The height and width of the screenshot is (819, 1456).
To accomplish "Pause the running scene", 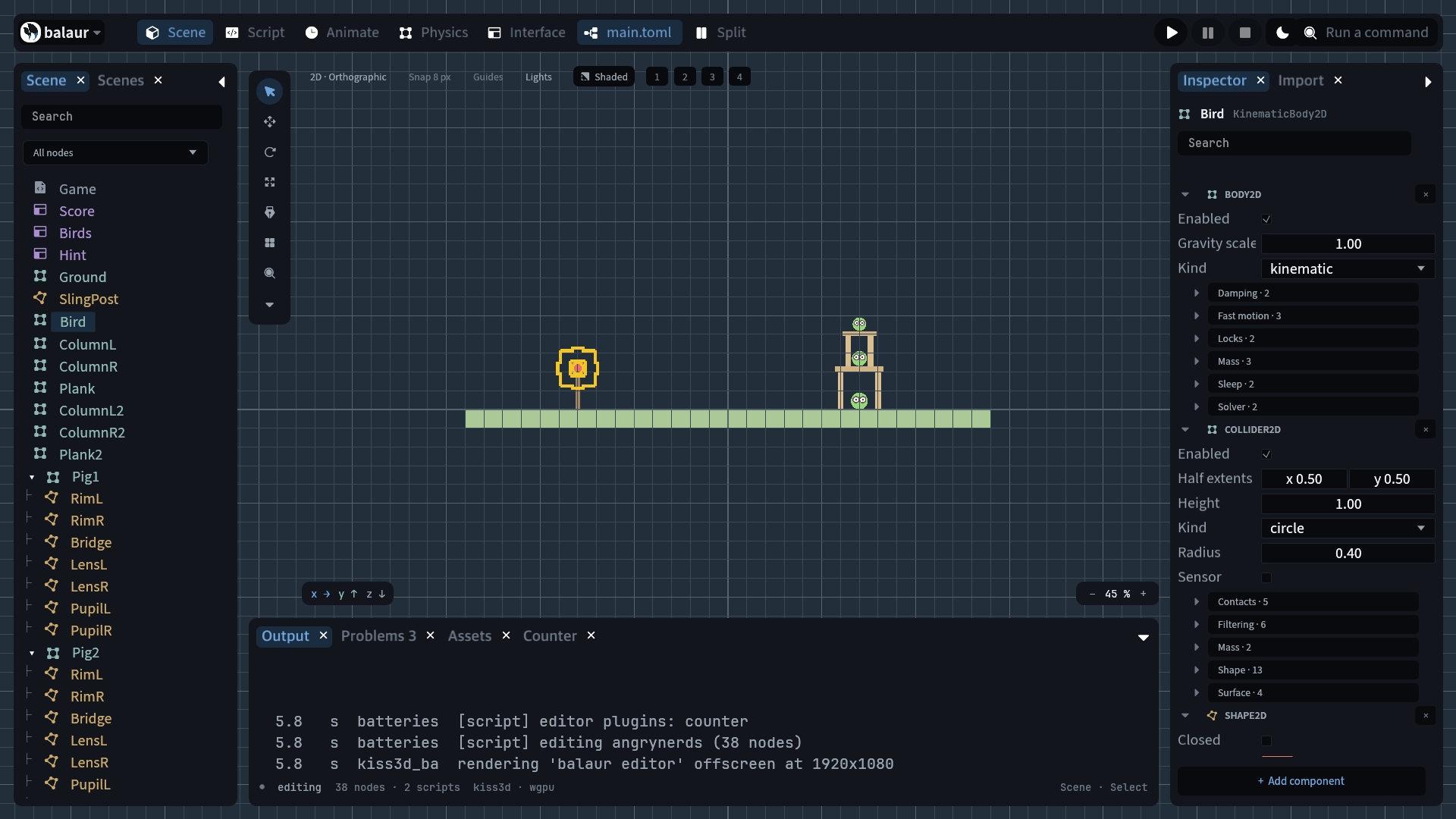I will [1208, 33].
